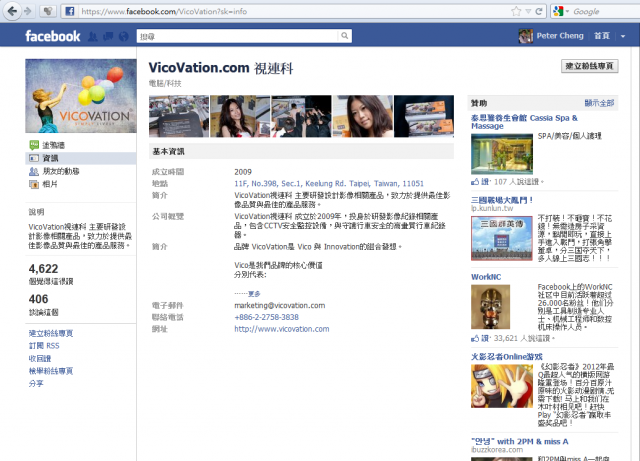Open fifth photo of orange product boxes
Image resolution: width=640 pixels, height=461 pixels.
[x=424, y=116]
